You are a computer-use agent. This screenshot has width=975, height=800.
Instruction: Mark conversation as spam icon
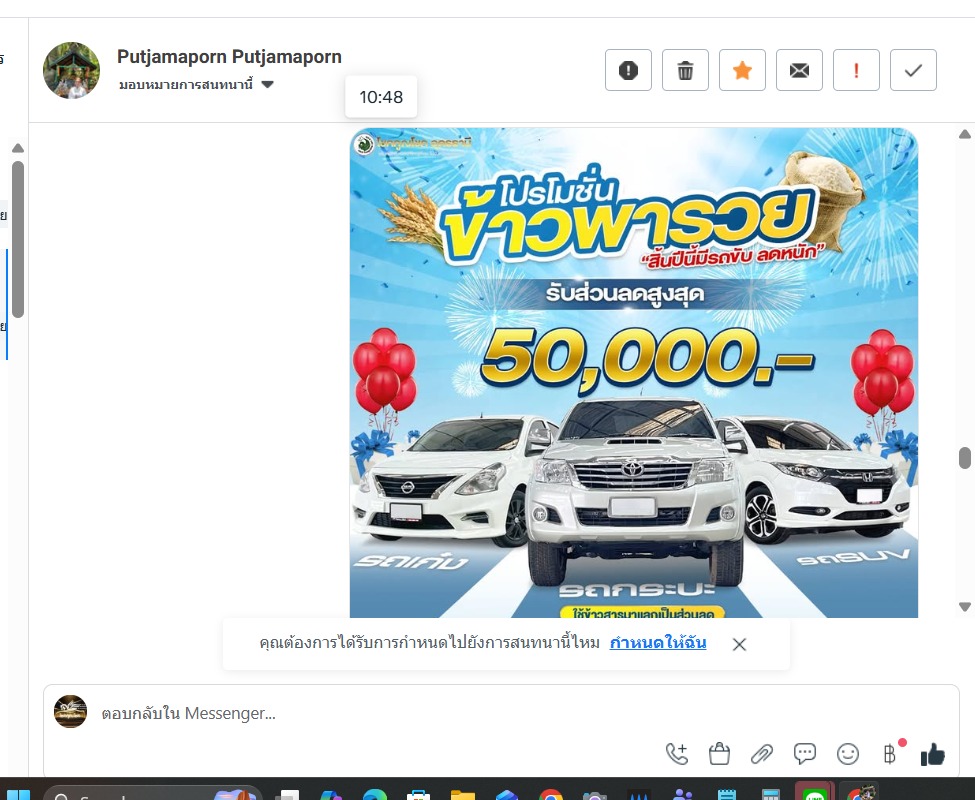click(x=628, y=70)
